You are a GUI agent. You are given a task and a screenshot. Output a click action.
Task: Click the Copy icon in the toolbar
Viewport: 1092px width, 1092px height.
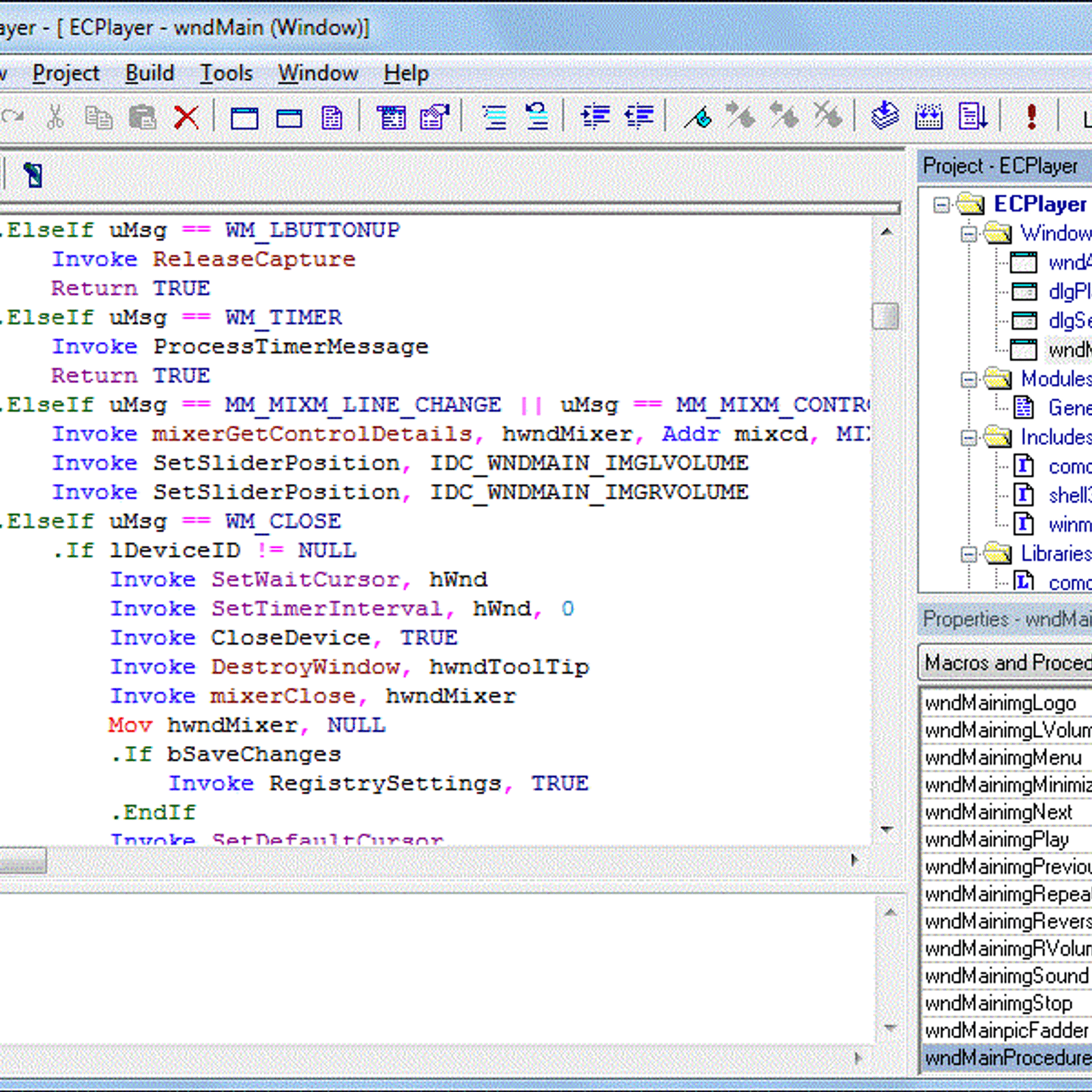[98, 117]
